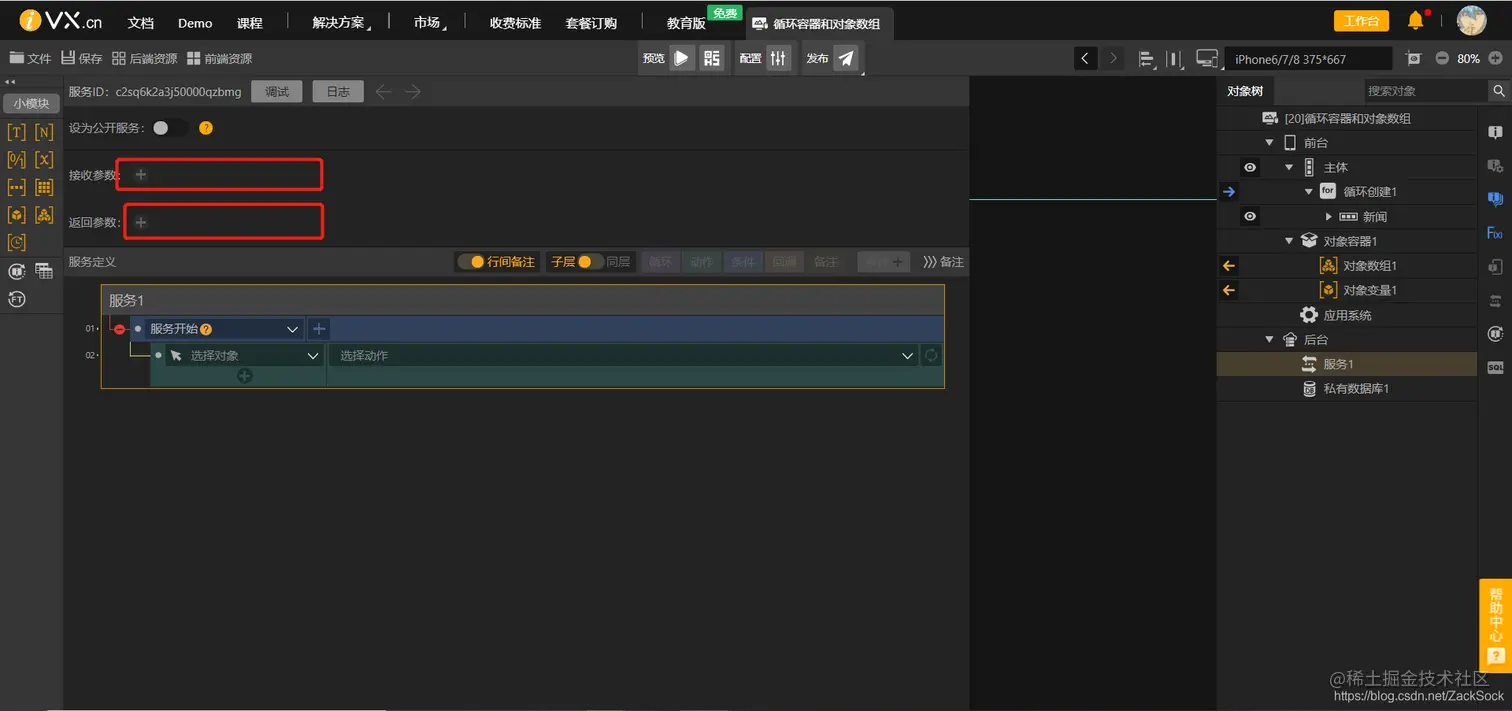Screen dimensions: 1512x711
Task: Toggle the 子层/同层 switch
Action: click(x=590, y=262)
